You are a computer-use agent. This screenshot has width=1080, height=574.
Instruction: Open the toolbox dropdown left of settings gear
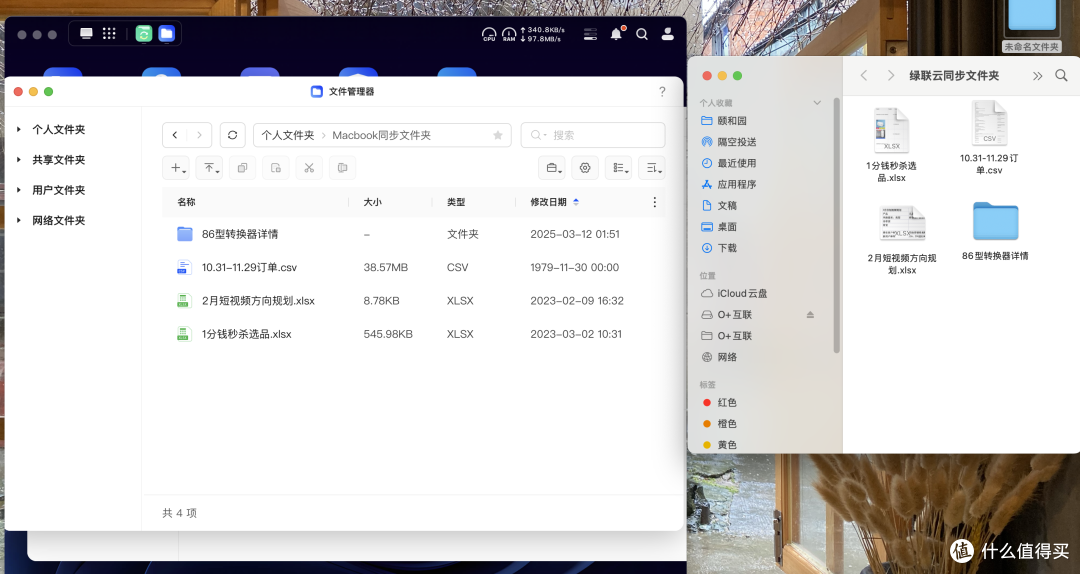[552, 168]
